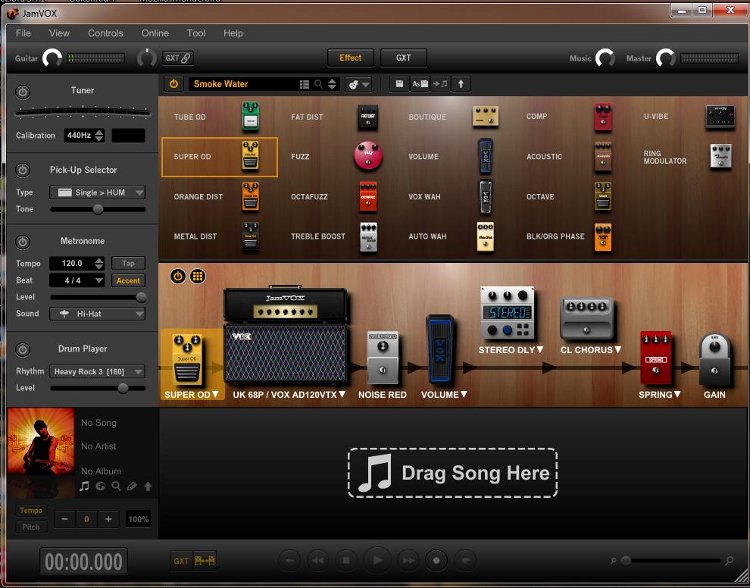Screen dimensions: 750x588
Task: Open the Help menu
Action: pyautogui.click(x=233, y=33)
